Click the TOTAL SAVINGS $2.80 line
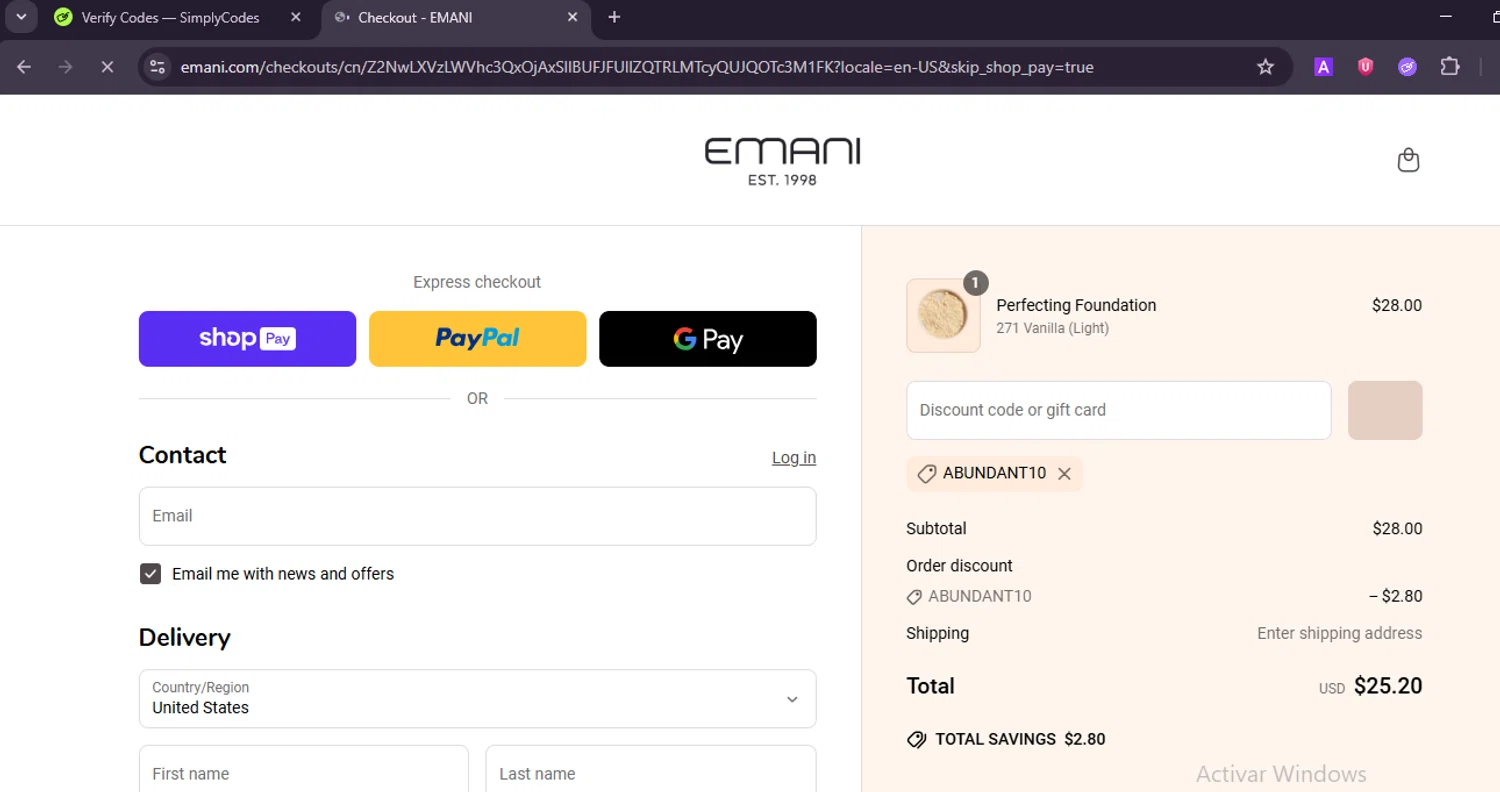Screen dimensions: 1500x792 pyautogui.click(x=1006, y=740)
